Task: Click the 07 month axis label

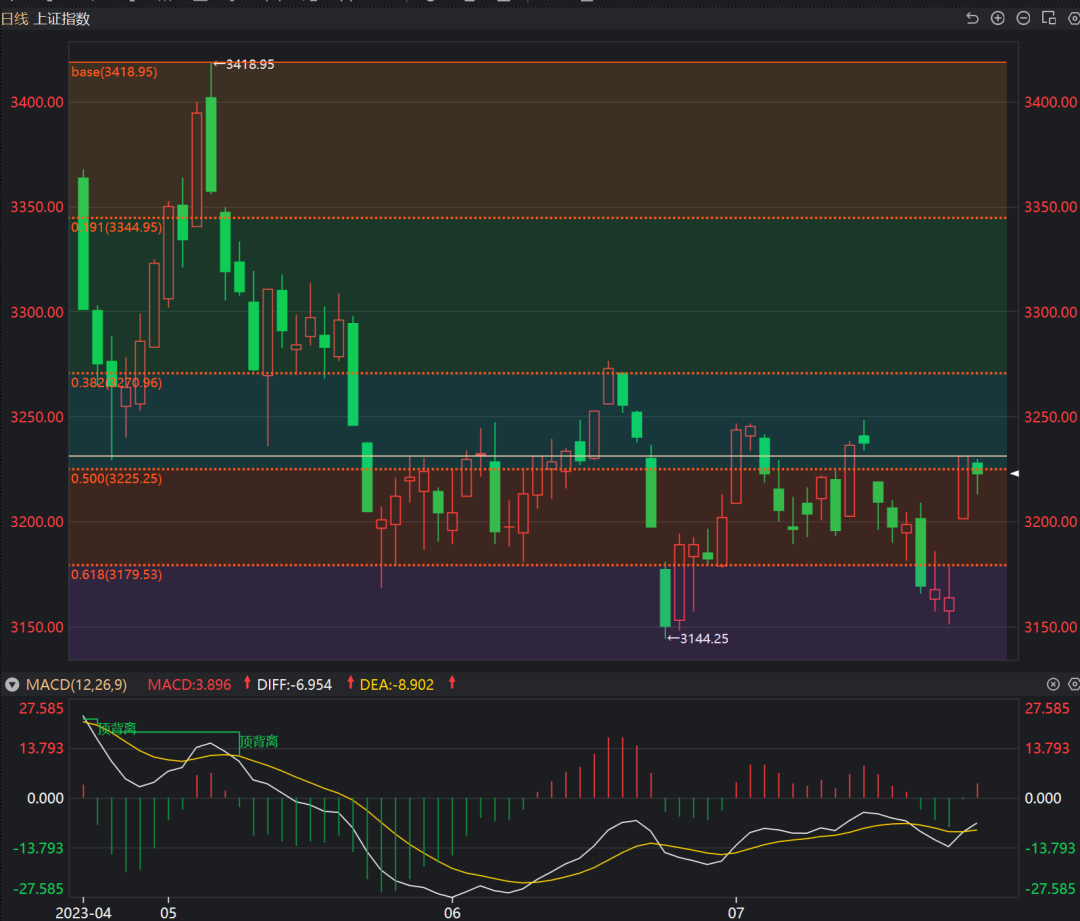Action: pyautogui.click(x=736, y=913)
